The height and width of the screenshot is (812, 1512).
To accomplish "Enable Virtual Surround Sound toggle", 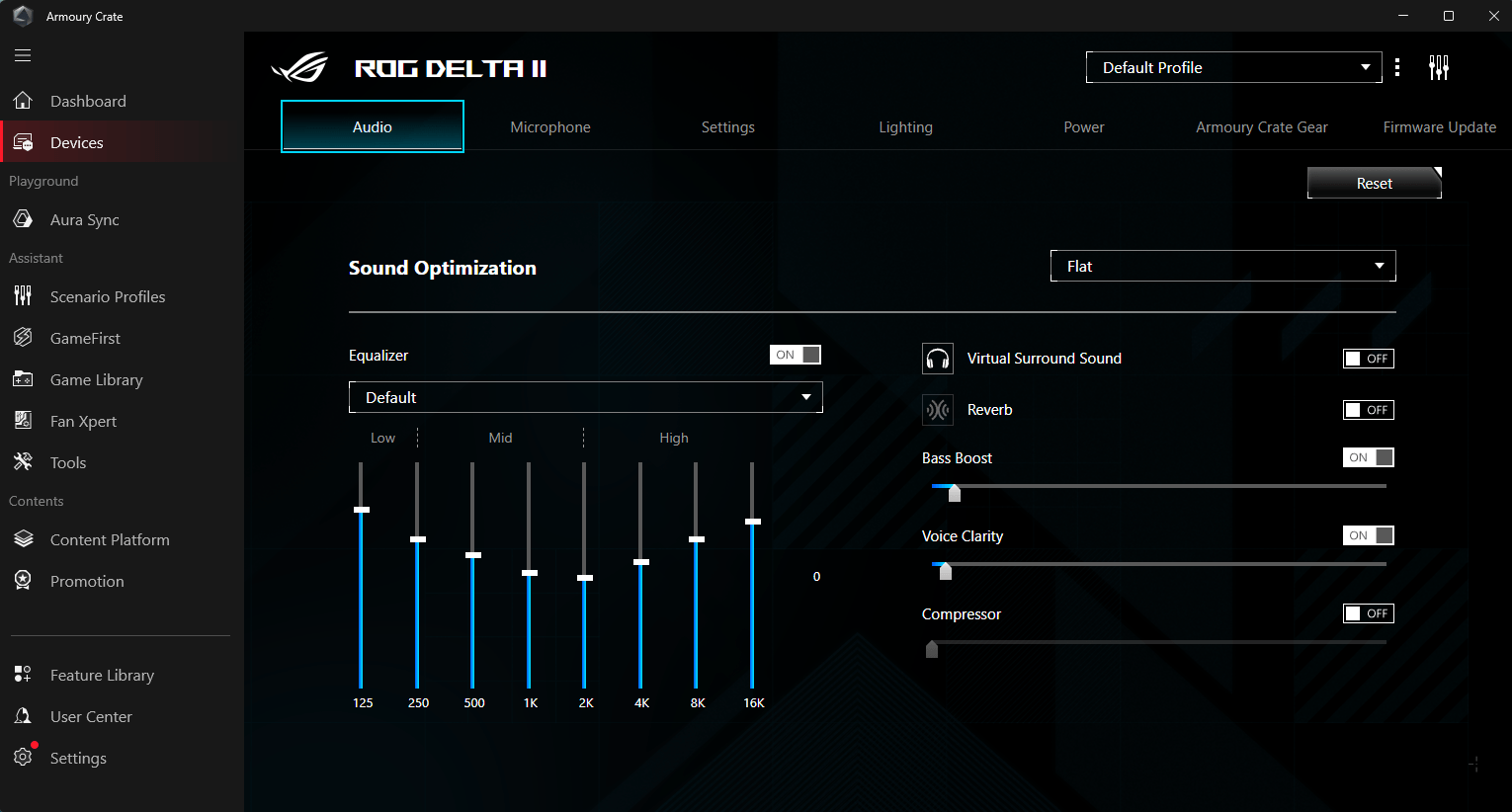I will point(1369,359).
